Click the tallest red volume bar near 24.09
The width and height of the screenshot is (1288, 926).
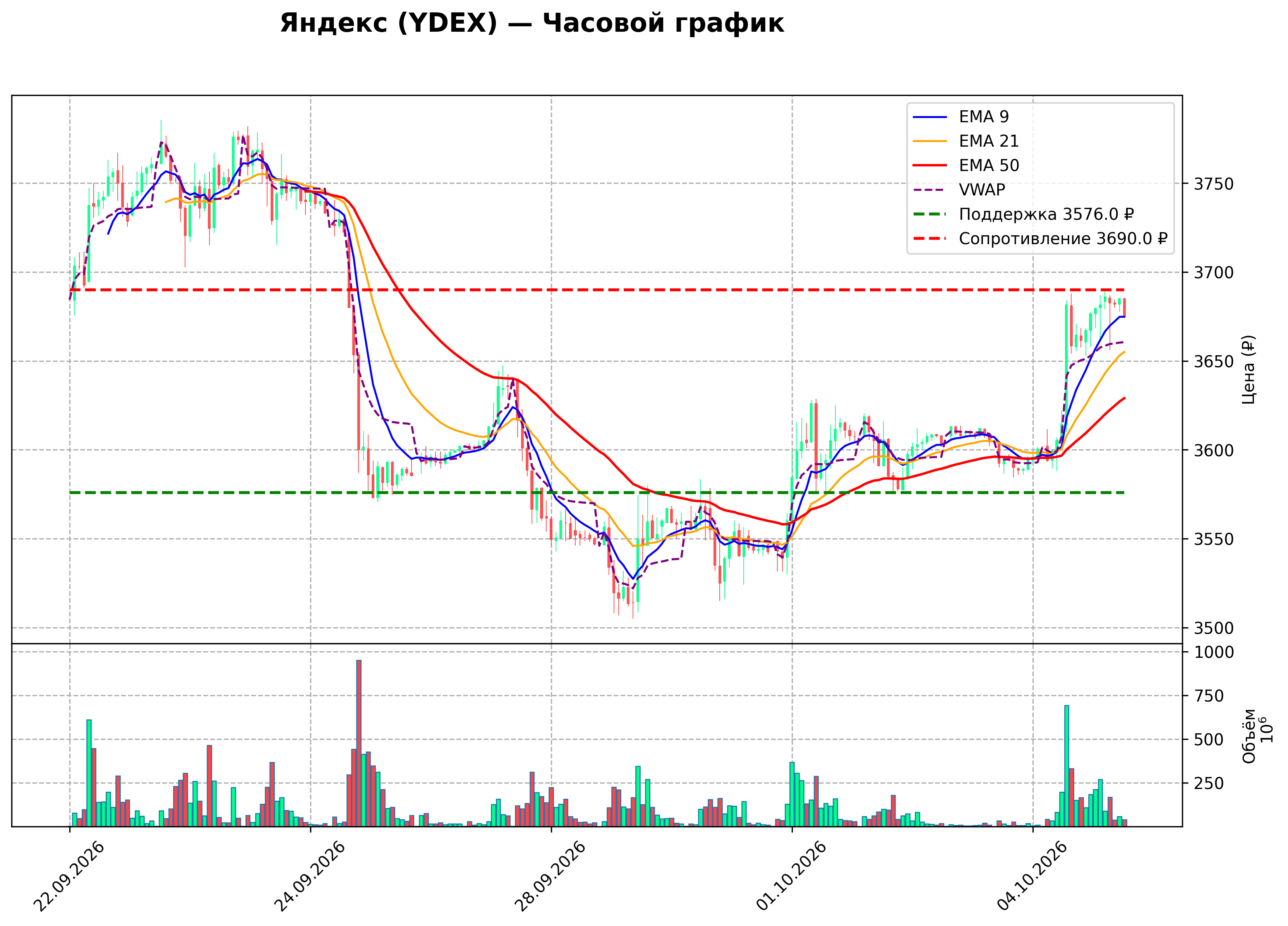[359, 743]
